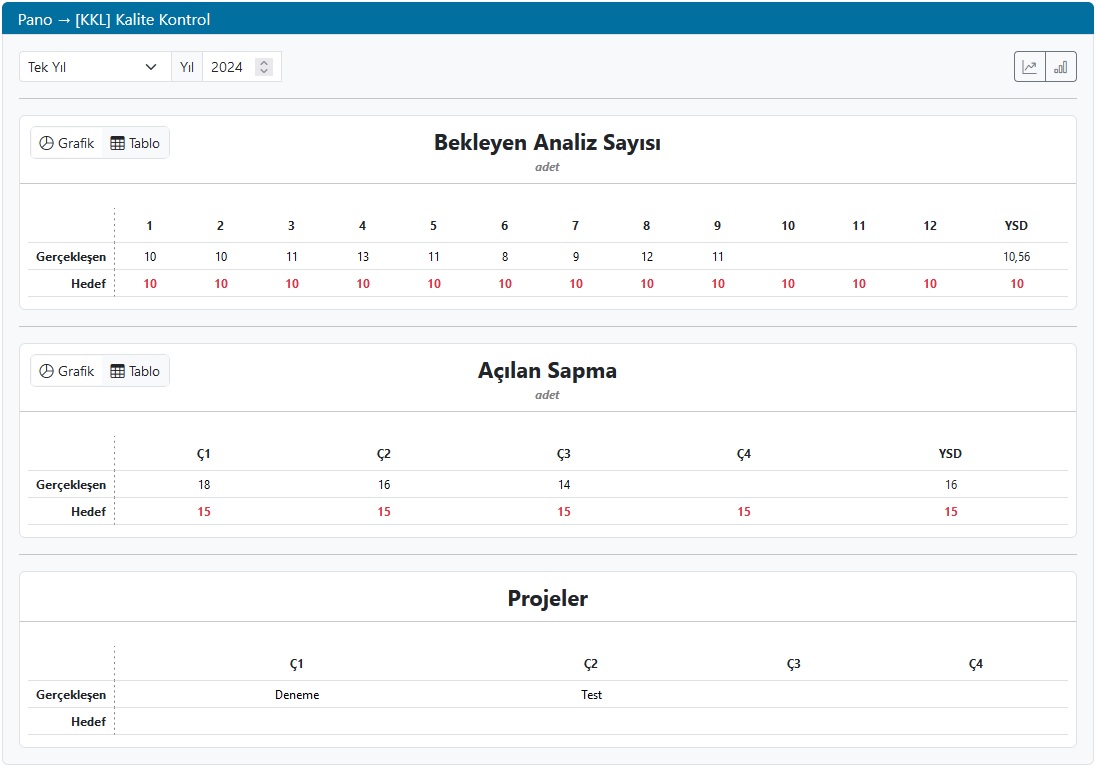Viewport: 1096px width, 767px height.
Task: Select Tablo view for Bekleyen Analiz Sayısı
Action: (135, 143)
